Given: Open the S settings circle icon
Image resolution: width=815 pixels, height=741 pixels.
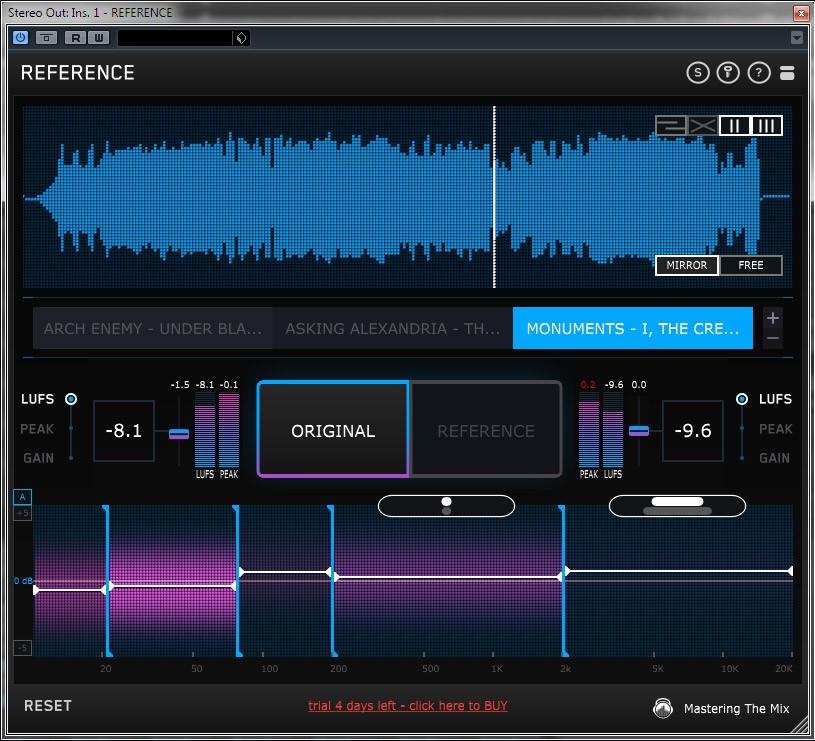Looking at the screenshot, I should [x=698, y=73].
